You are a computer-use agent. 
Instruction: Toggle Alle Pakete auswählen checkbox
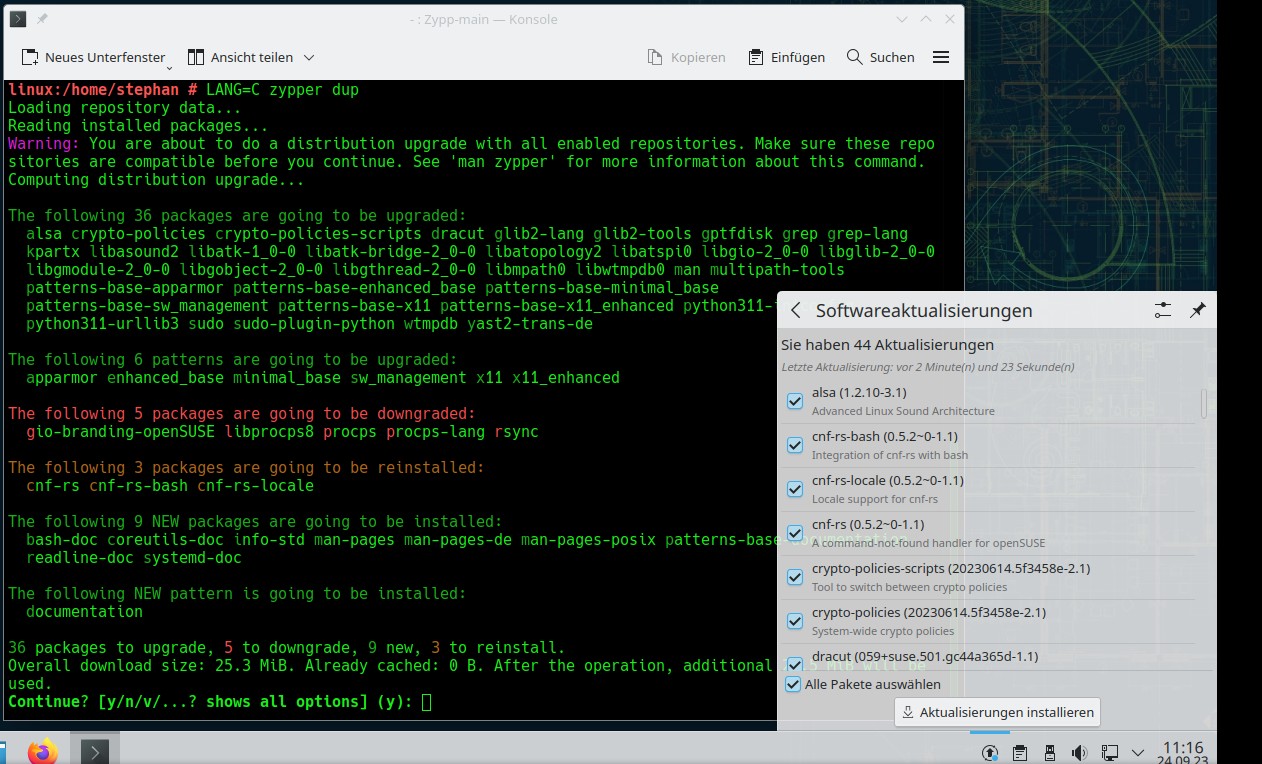[x=793, y=684]
